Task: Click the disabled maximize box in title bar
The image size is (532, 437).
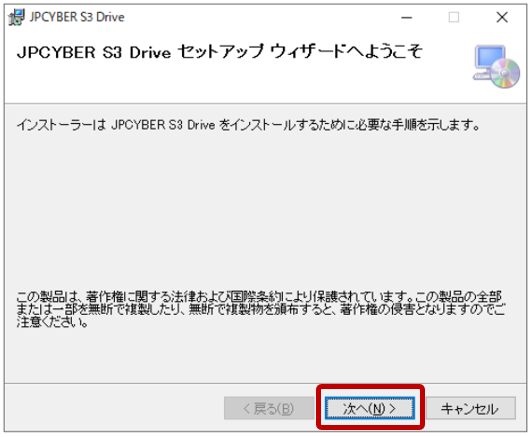Action: tap(454, 17)
